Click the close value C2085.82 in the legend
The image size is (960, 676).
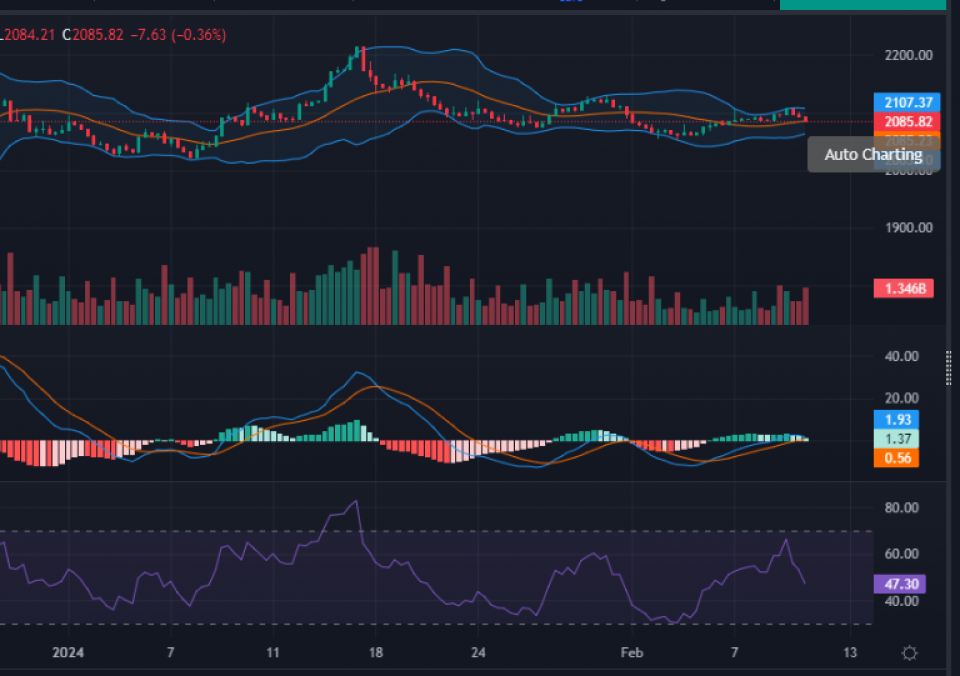coord(93,35)
